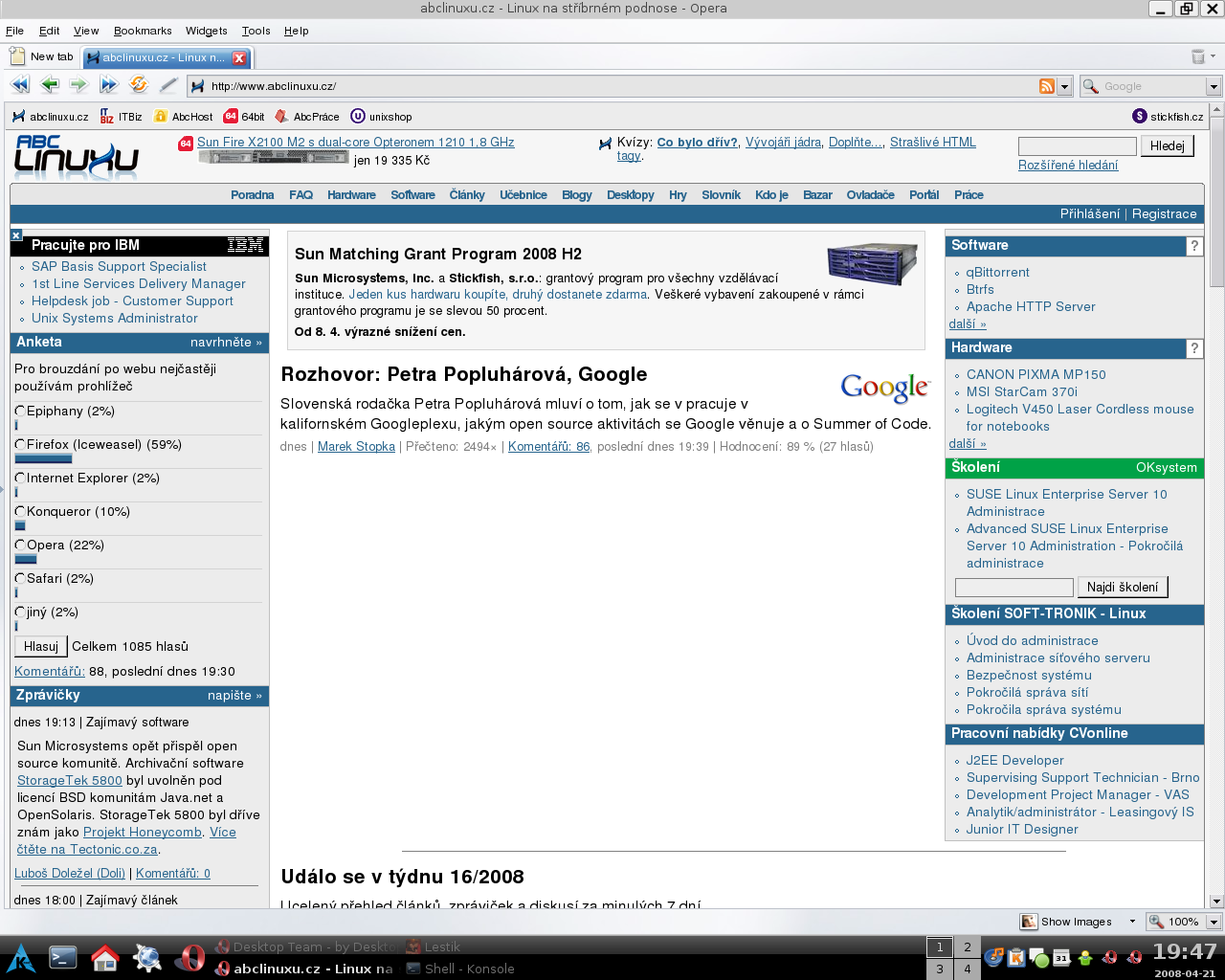Open the Edit menu
This screenshot has height=980, width=1225.
point(50,31)
